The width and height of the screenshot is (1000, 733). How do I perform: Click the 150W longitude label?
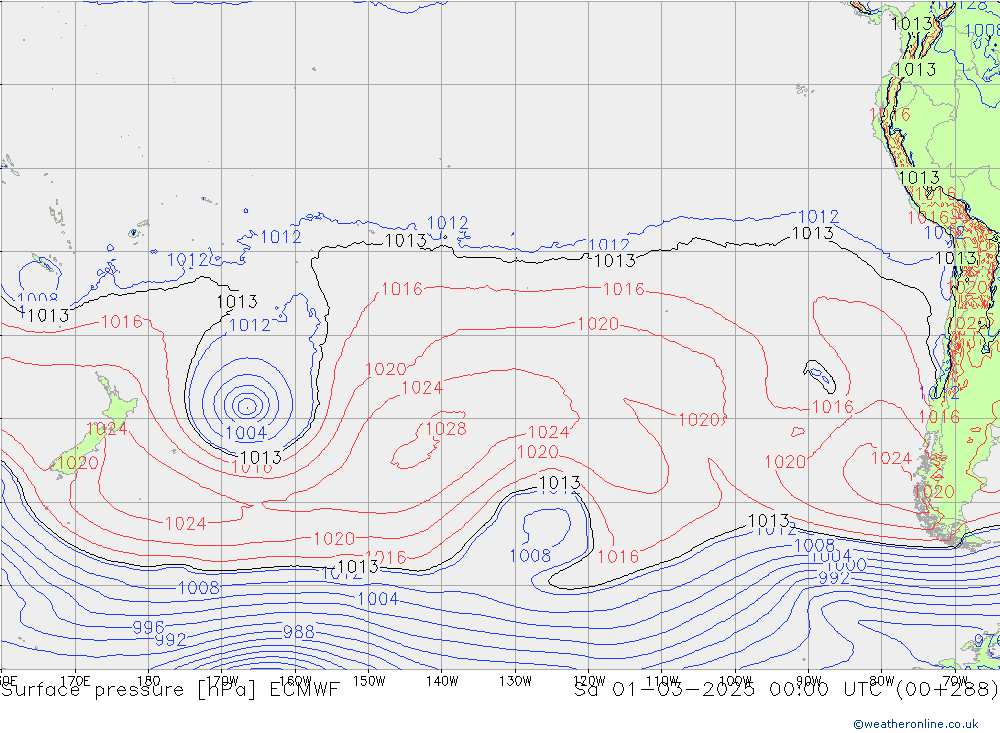coord(369,681)
